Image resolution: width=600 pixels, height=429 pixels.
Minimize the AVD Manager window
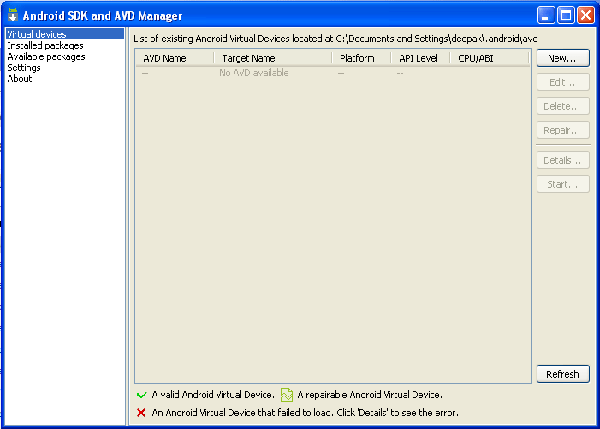point(546,15)
